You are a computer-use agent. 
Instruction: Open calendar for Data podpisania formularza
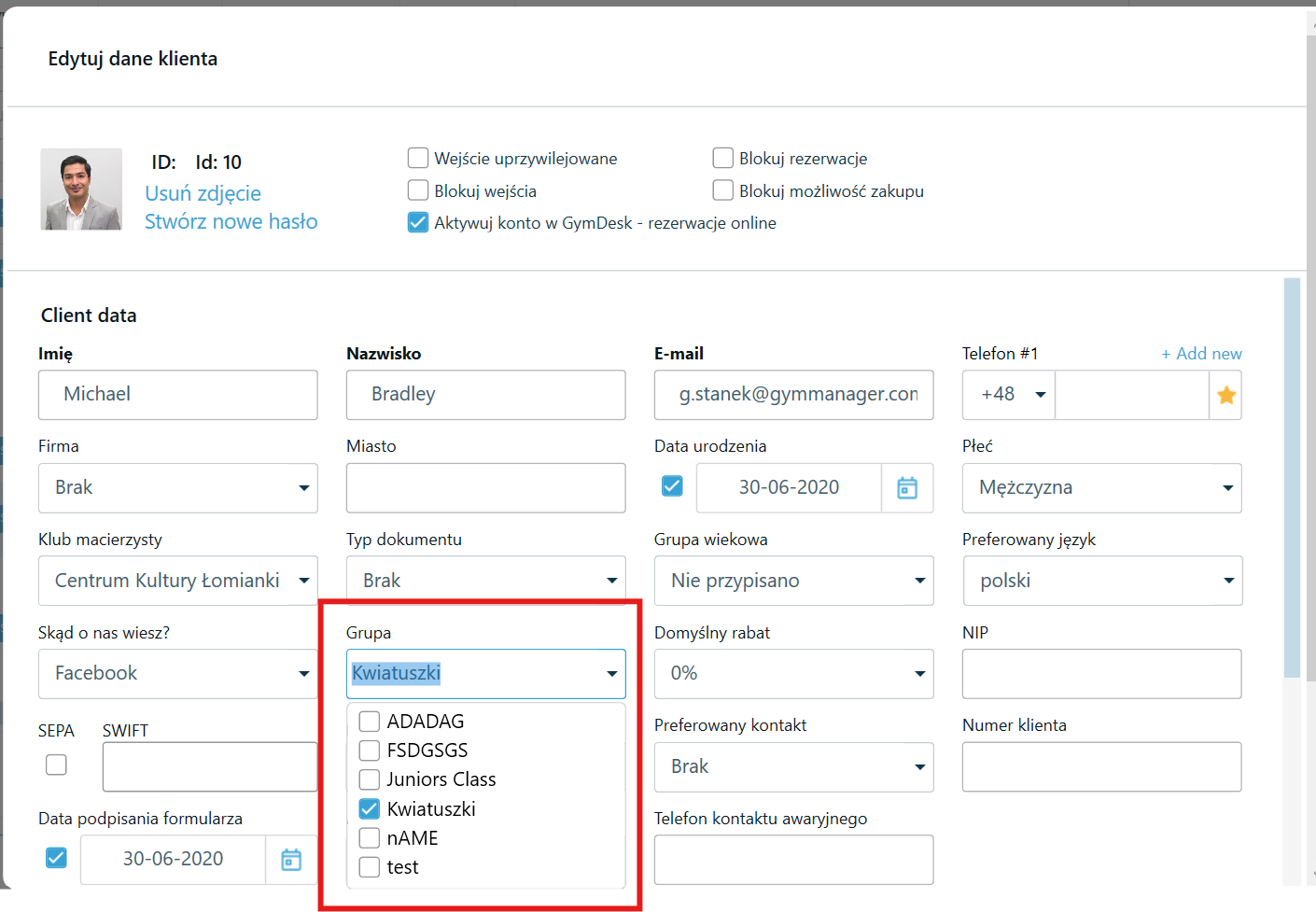click(x=291, y=859)
